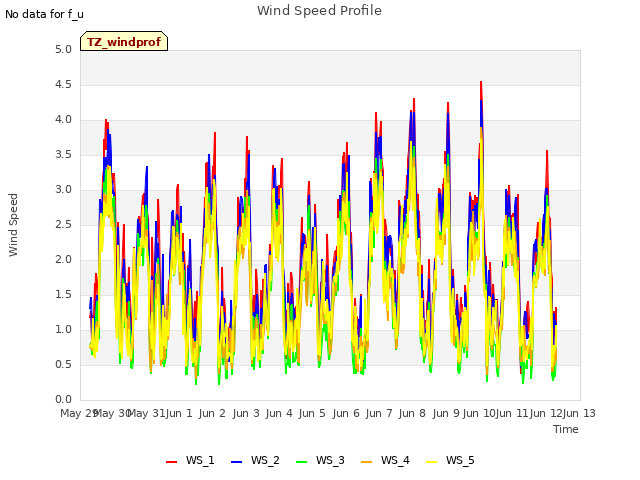This screenshot has width=640, height=480.
Task: Click the 2.5 y-axis tick label
Action: 64,224
